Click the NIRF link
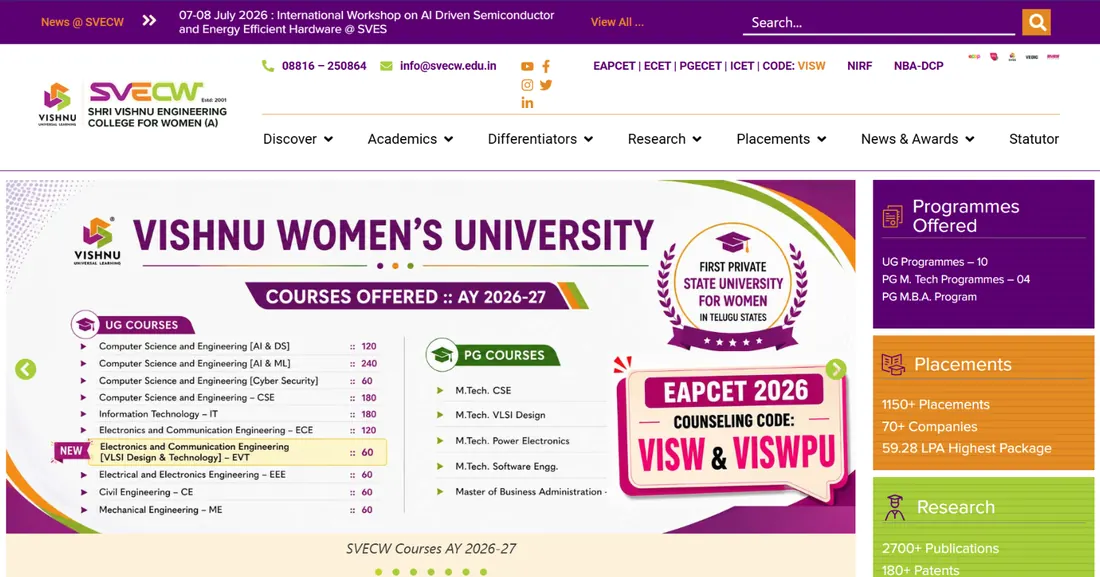 [x=859, y=66]
